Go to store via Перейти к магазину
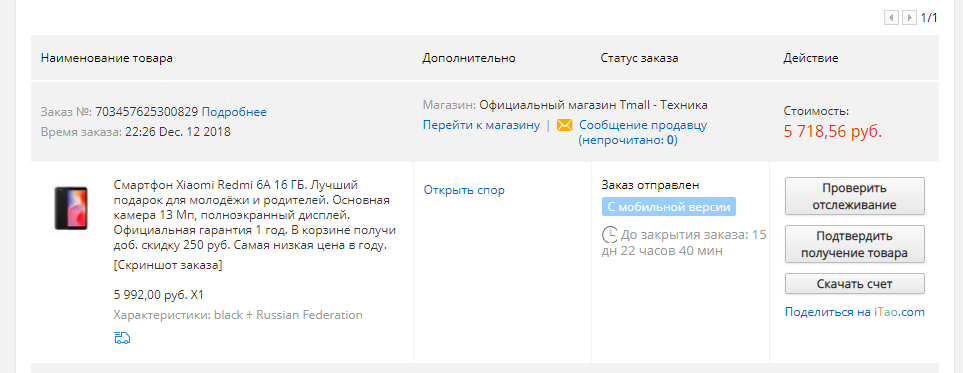 click(x=482, y=125)
